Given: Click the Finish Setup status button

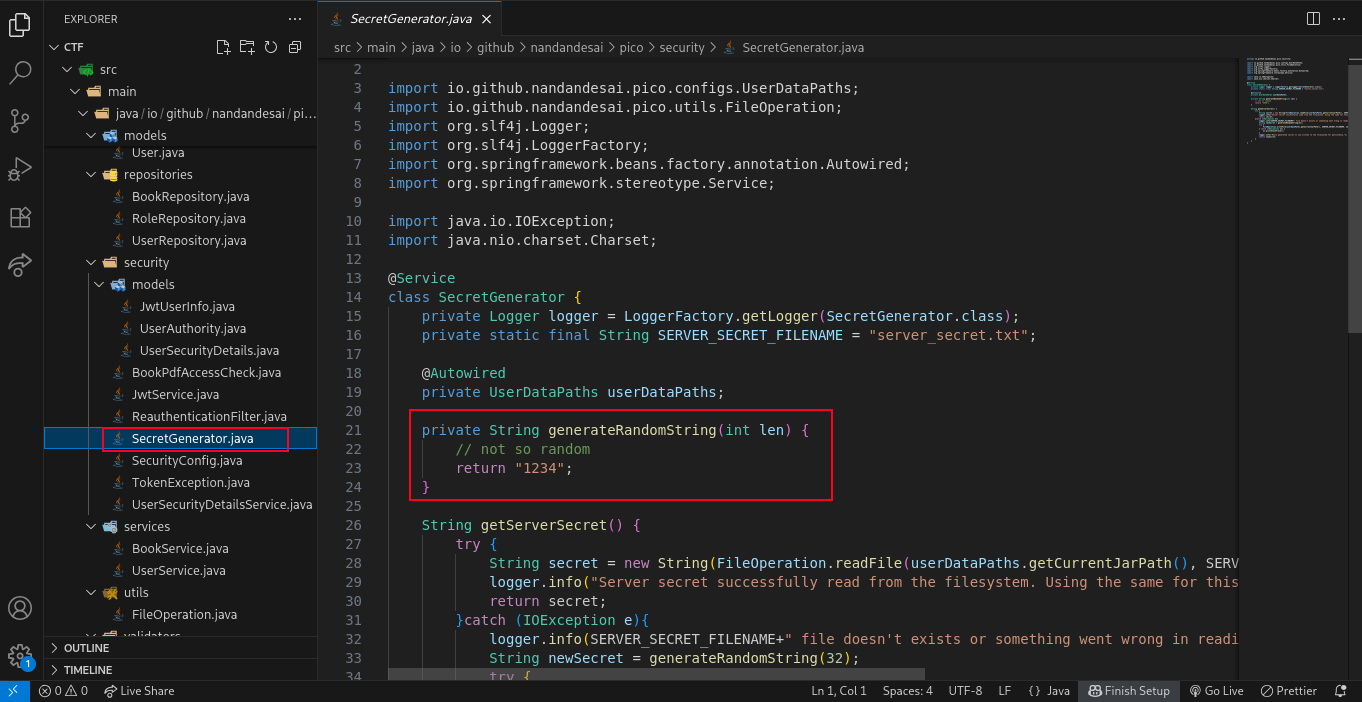Looking at the screenshot, I should point(1128,691).
